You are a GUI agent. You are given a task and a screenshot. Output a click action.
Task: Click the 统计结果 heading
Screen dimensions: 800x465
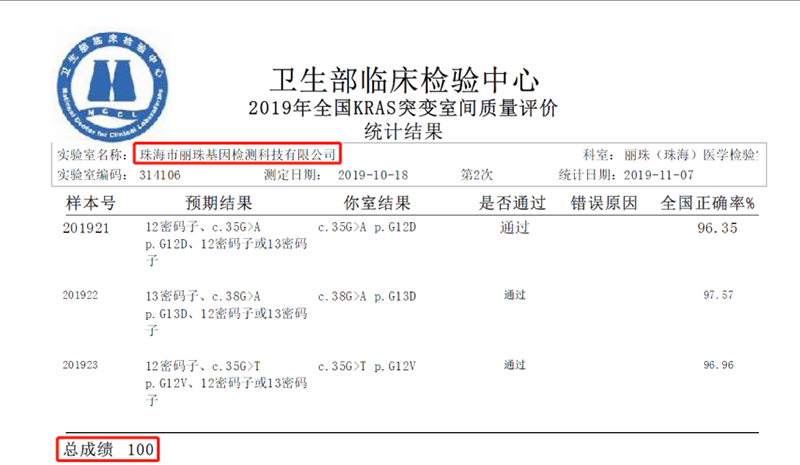point(403,132)
